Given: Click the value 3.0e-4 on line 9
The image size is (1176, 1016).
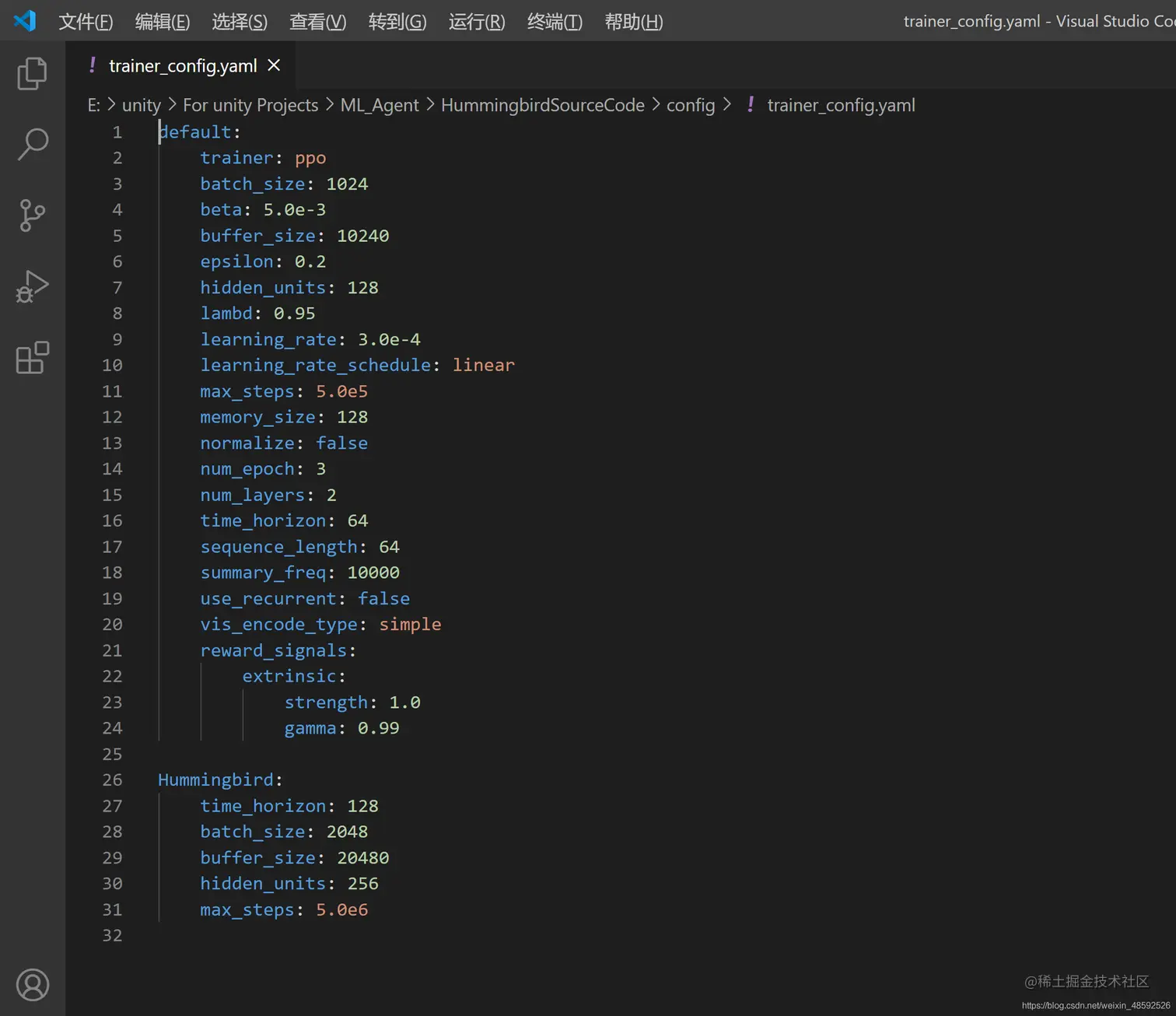Looking at the screenshot, I should pos(389,339).
